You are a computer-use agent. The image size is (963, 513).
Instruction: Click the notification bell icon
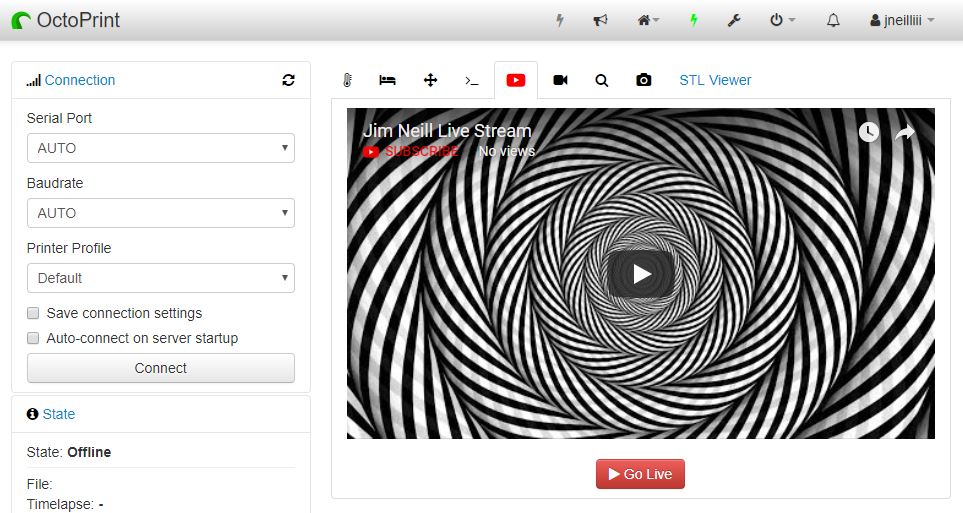[x=833, y=20]
